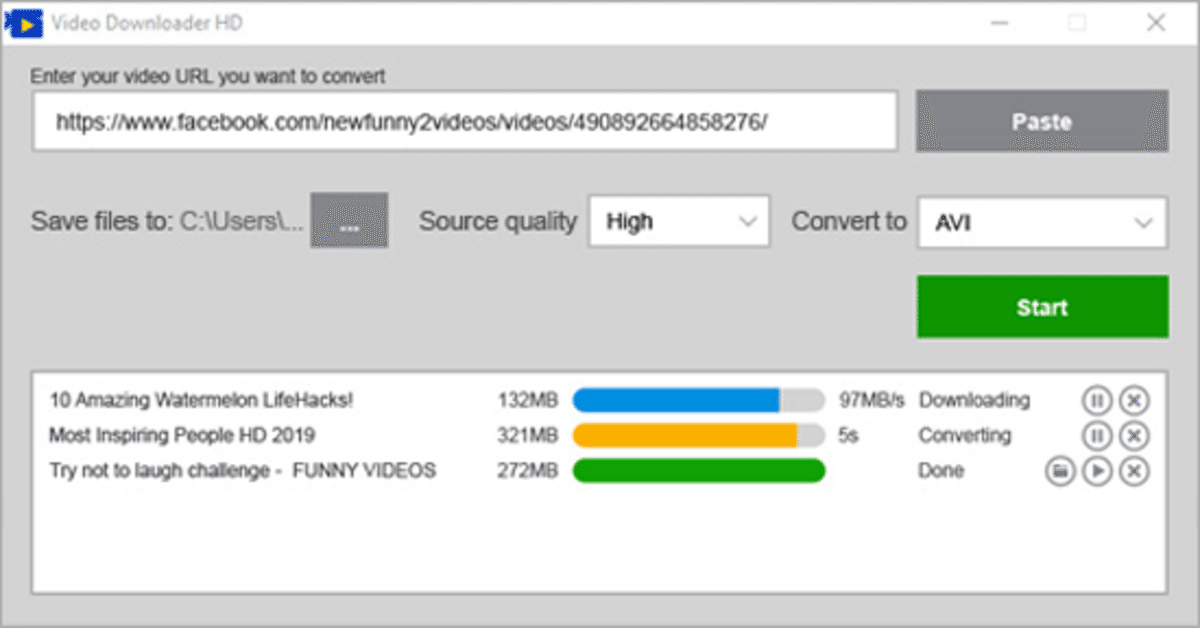Pause the Most Inspiring People conversion
This screenshot has height=628, width=1200.
coord(1097,436)
